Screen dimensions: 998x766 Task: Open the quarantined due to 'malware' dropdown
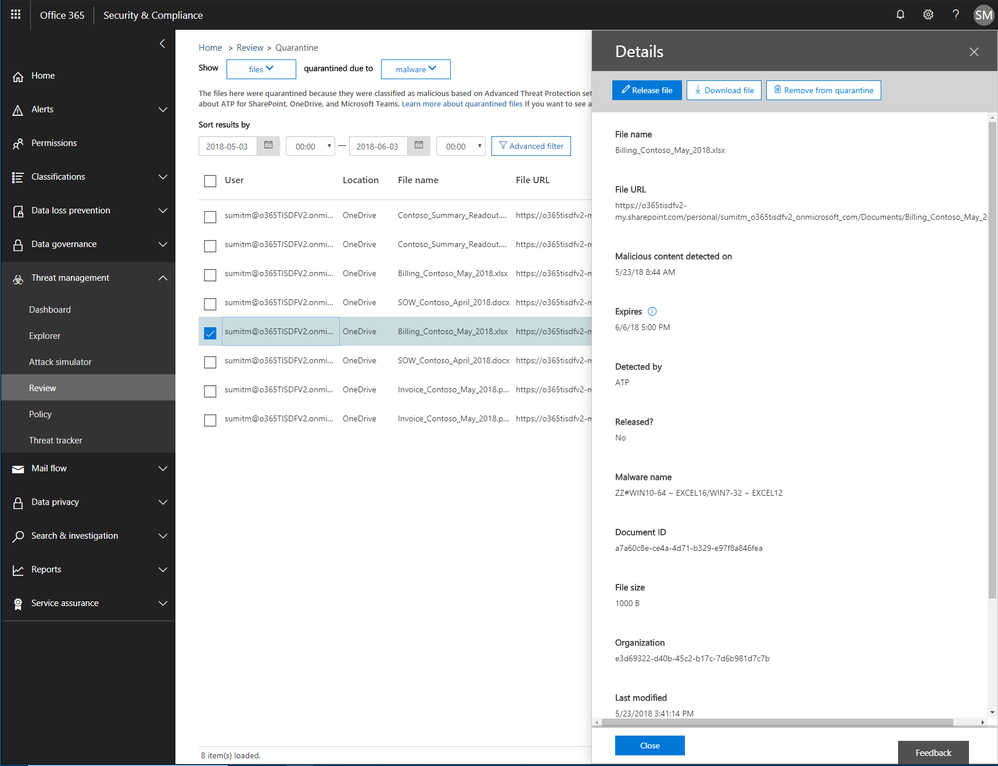point(416,69)
